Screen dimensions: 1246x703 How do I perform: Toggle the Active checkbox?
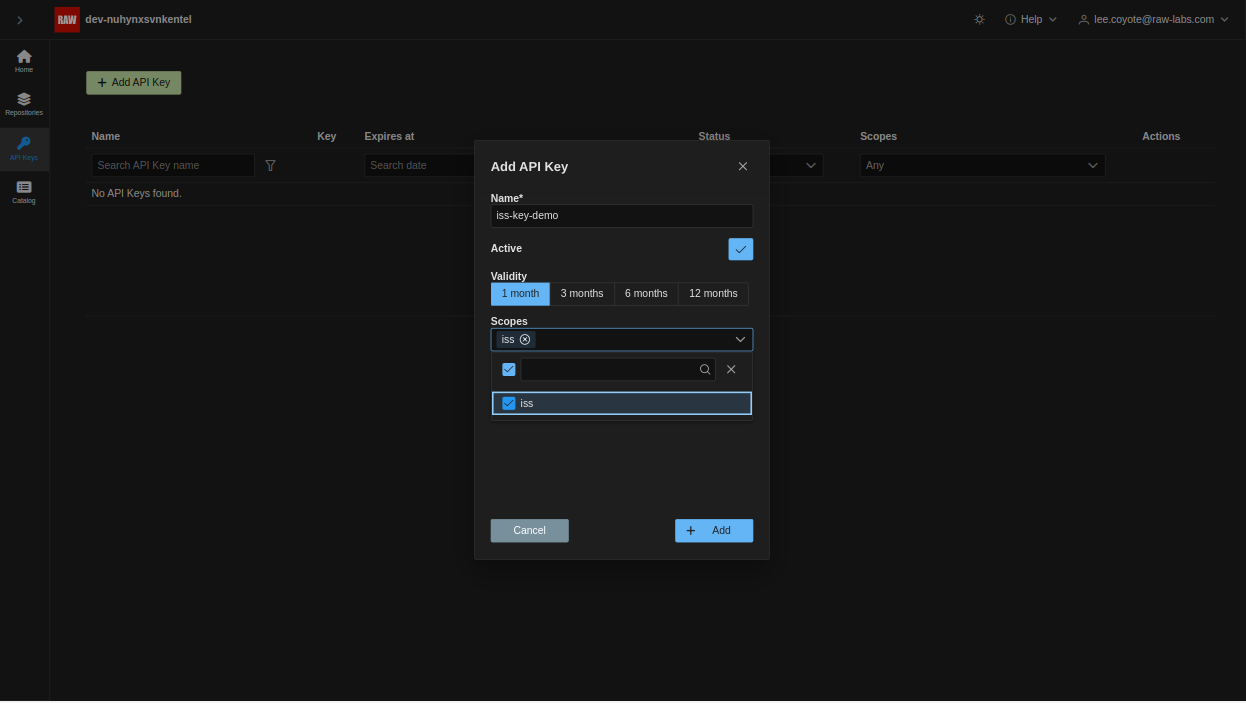(x=741, y=249)
